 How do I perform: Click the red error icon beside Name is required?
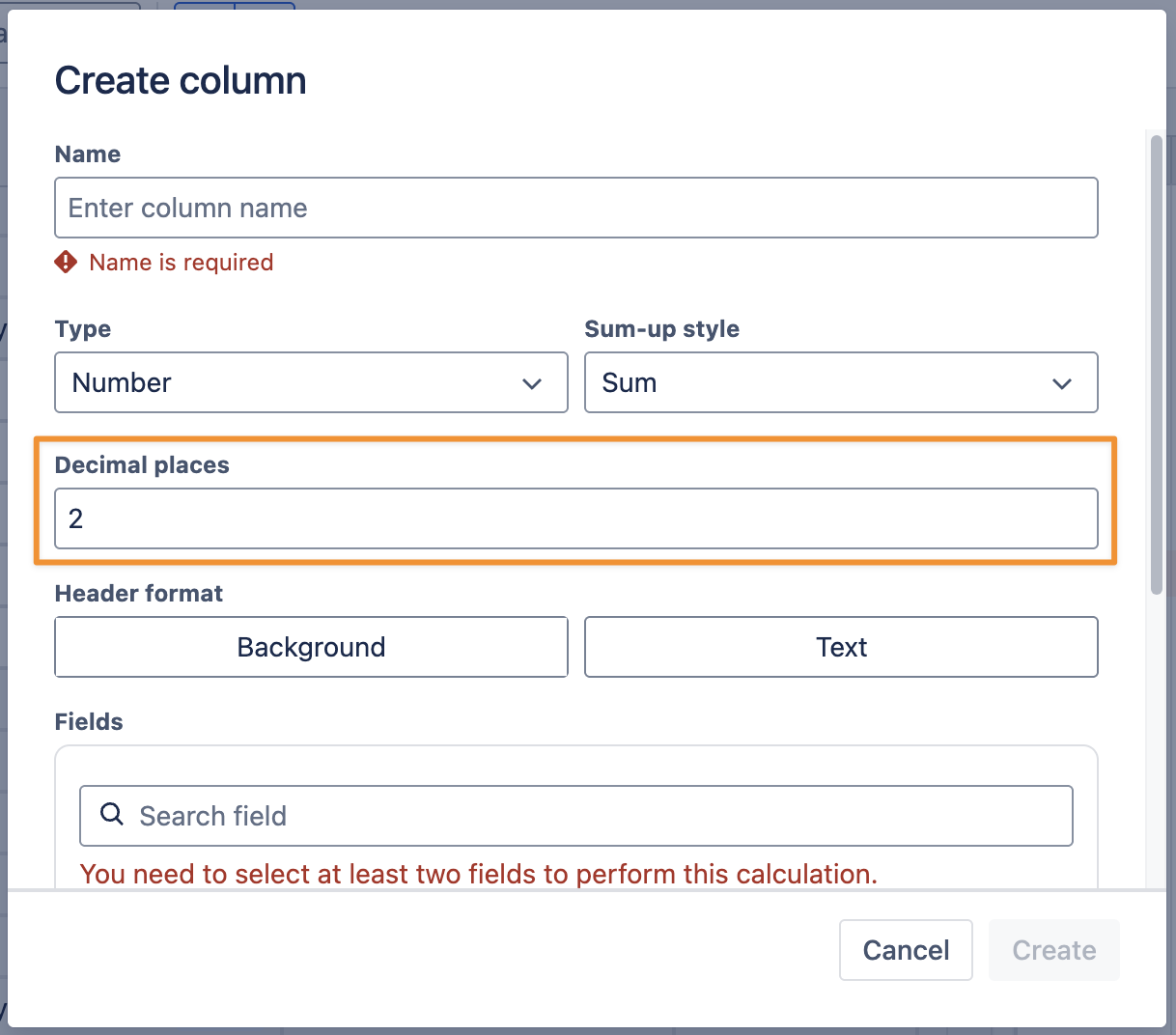pos(66,262)
